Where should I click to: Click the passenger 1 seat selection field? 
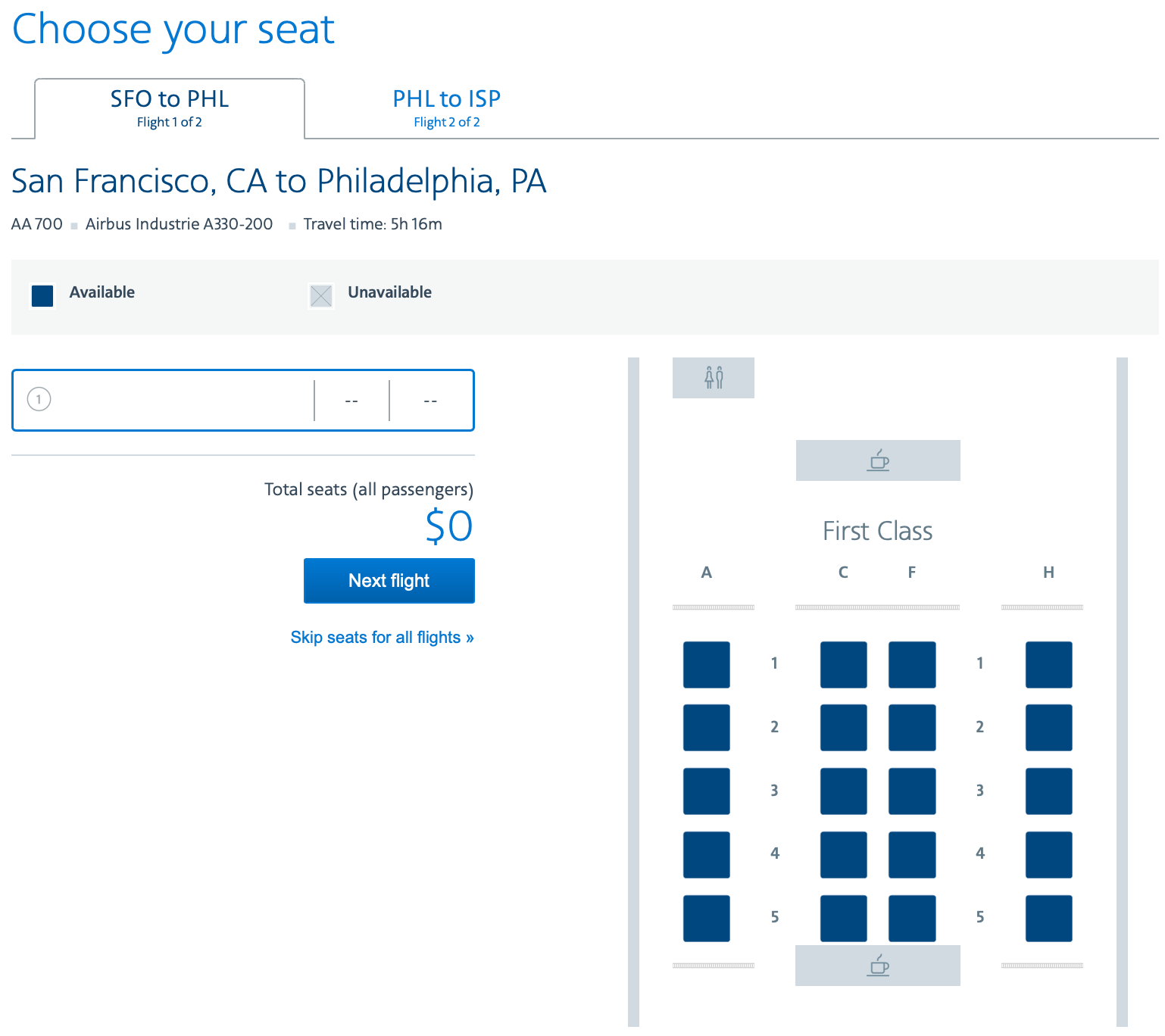tap(242, 400)
